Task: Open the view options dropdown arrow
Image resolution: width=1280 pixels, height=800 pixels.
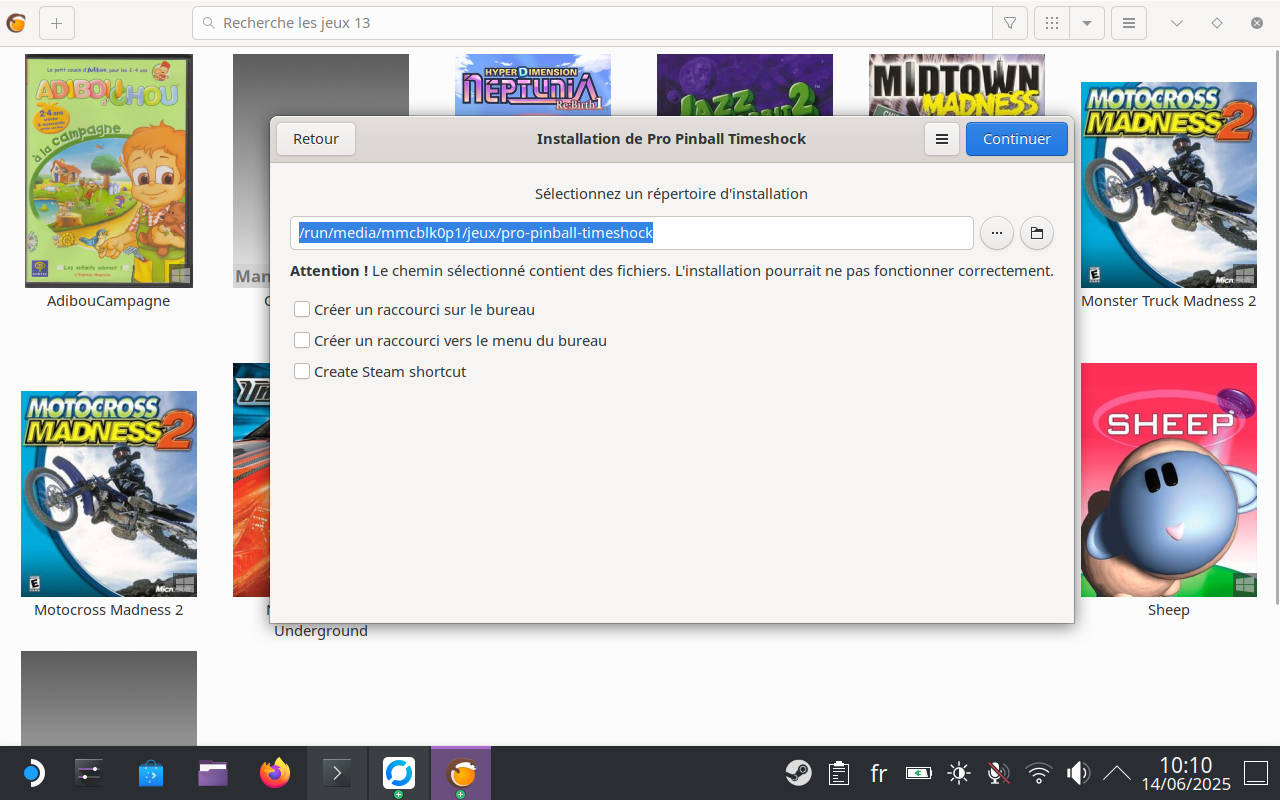Action: coord(1086,23)
